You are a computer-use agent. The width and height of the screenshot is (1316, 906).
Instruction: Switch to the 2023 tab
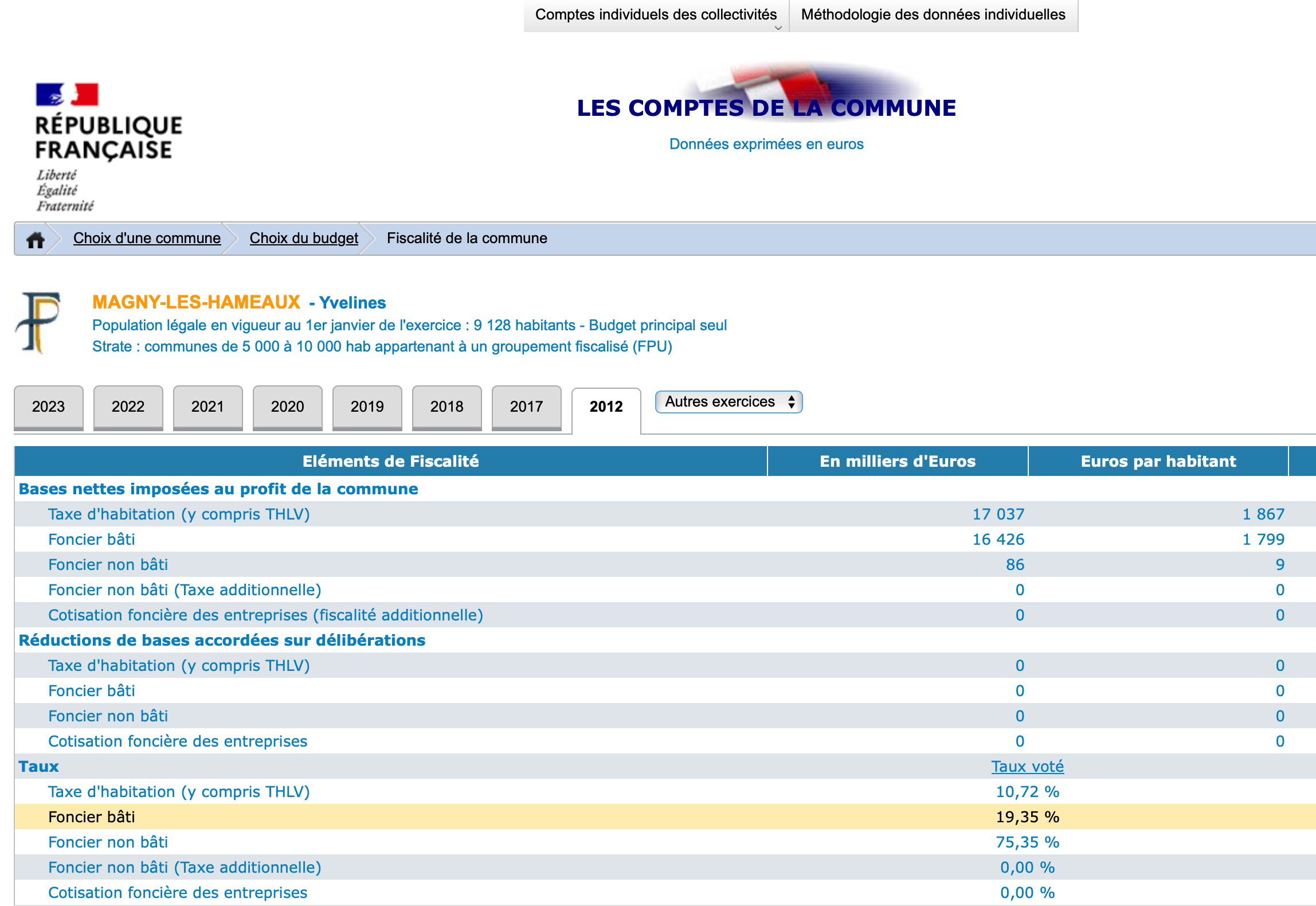[x=48, y=407]
